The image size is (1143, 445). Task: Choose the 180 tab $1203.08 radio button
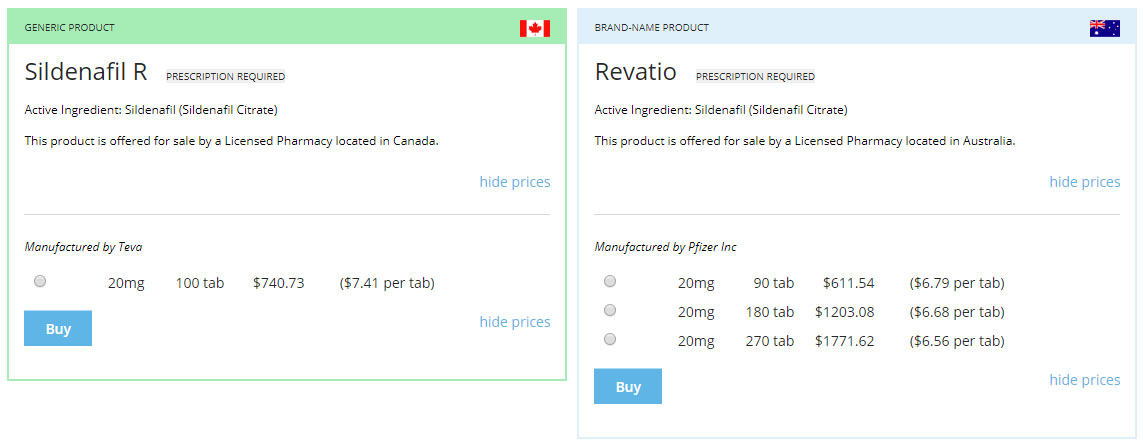click(x=610, y=311)
